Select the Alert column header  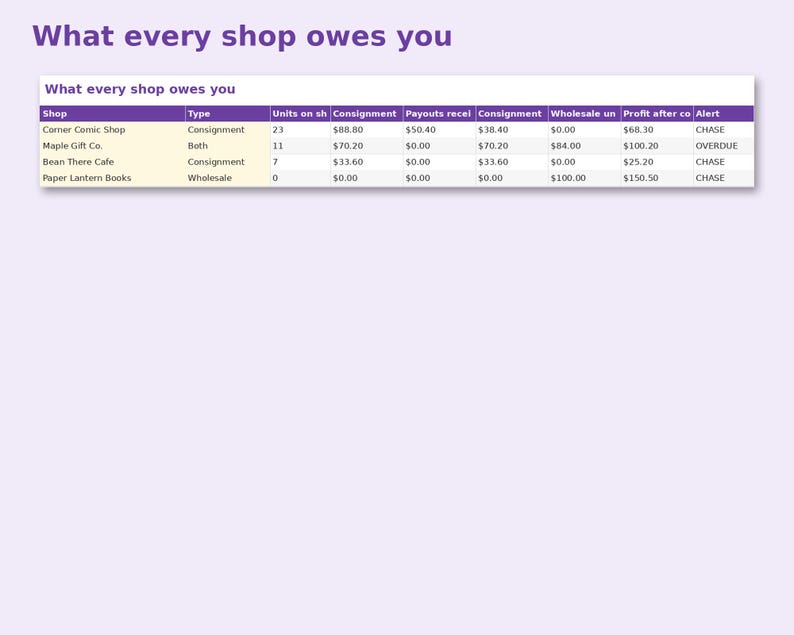(x=723, y=113)
